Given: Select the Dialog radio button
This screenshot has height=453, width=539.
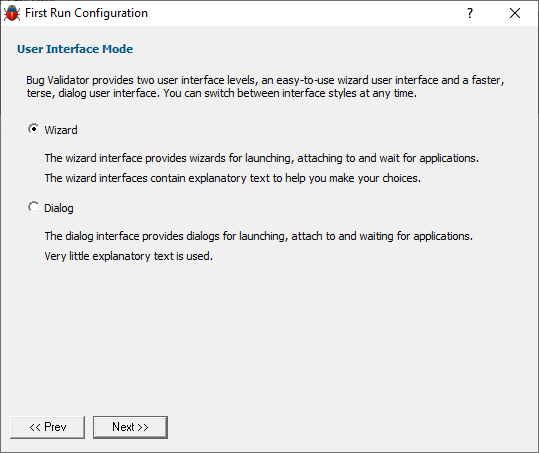Looking at the screenshot, I should coord(34,207).
